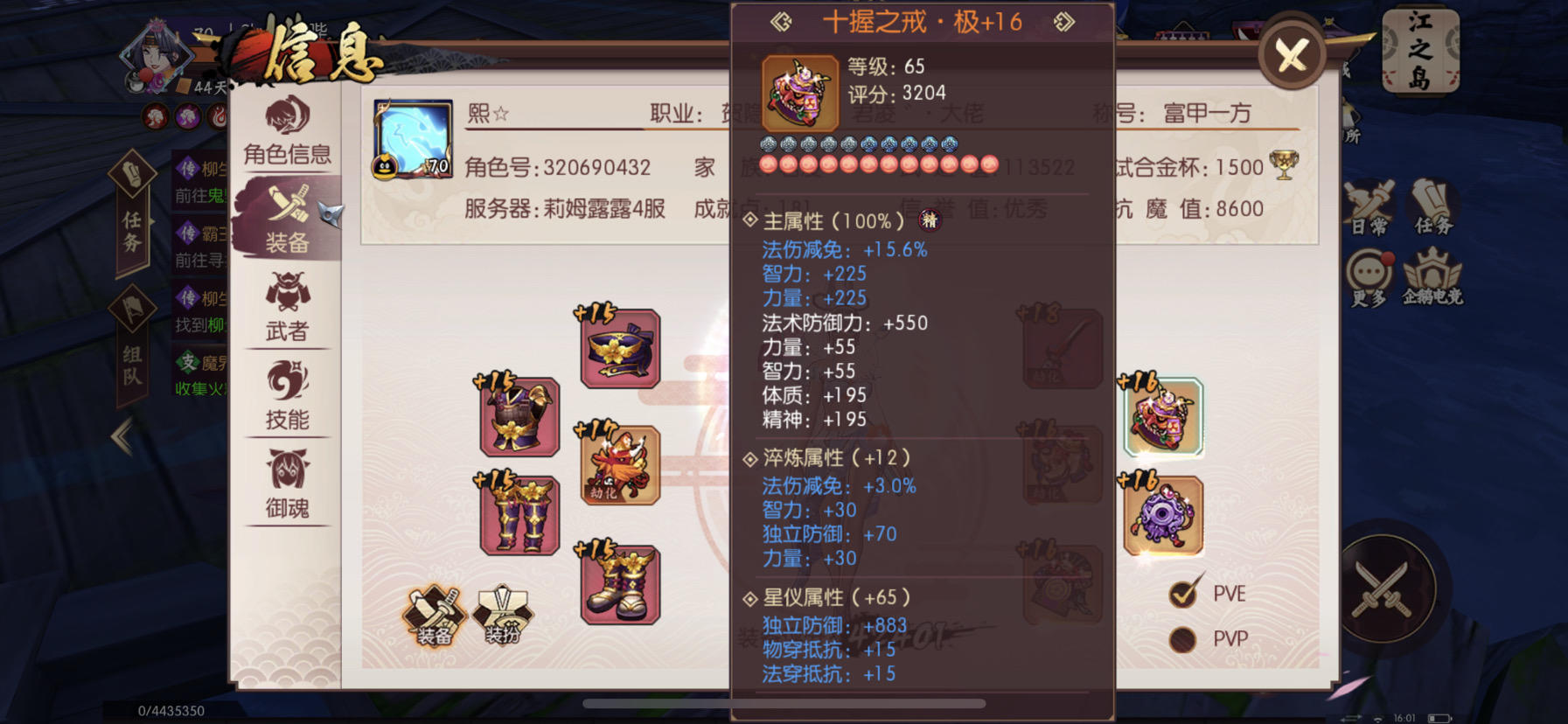The width and height of the screenshot is (1568, 724).
Task: Select the +15 leg armor equipment slot
Action: [519, 515]
